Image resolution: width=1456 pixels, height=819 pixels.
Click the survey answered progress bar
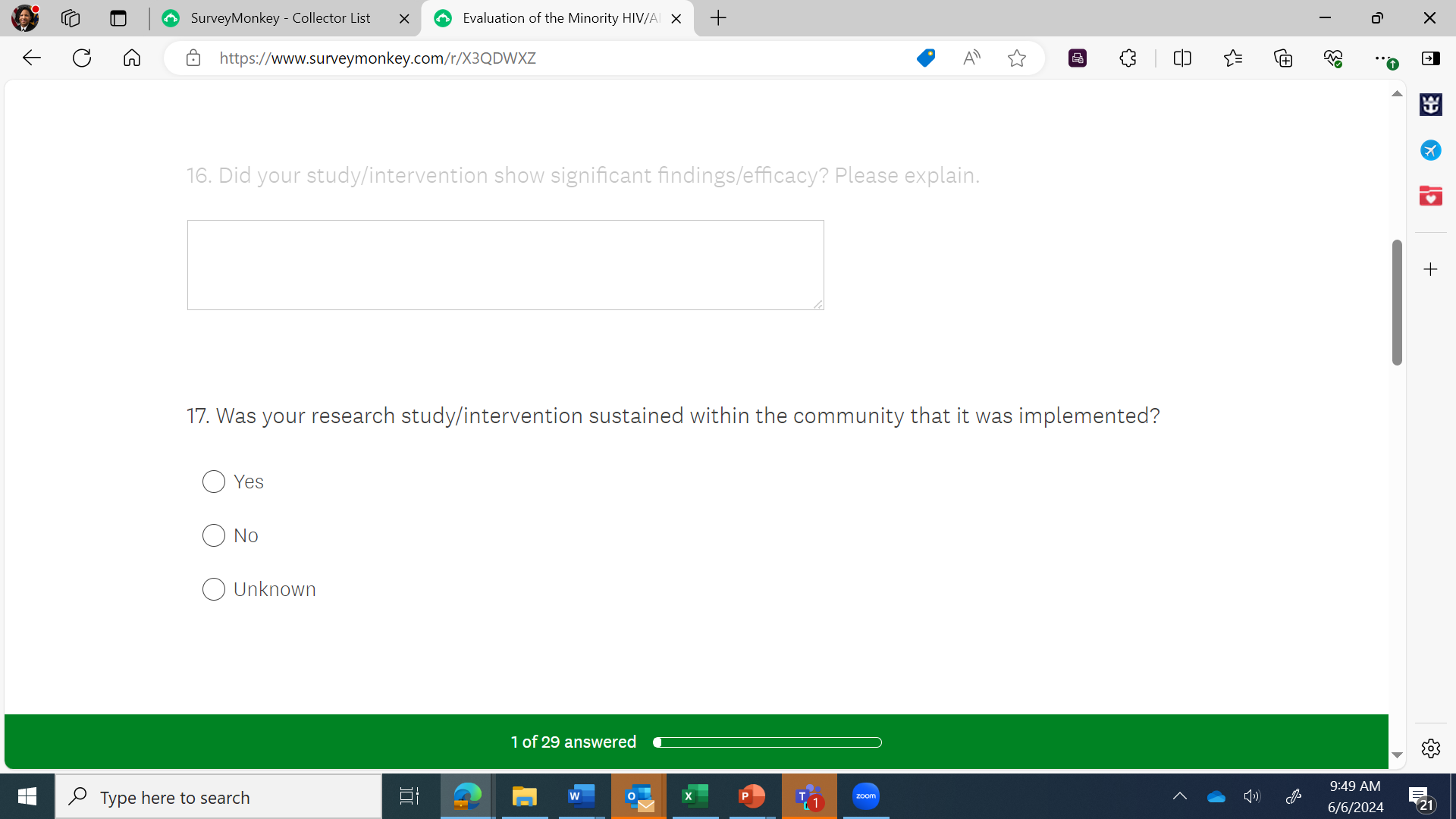767,742
